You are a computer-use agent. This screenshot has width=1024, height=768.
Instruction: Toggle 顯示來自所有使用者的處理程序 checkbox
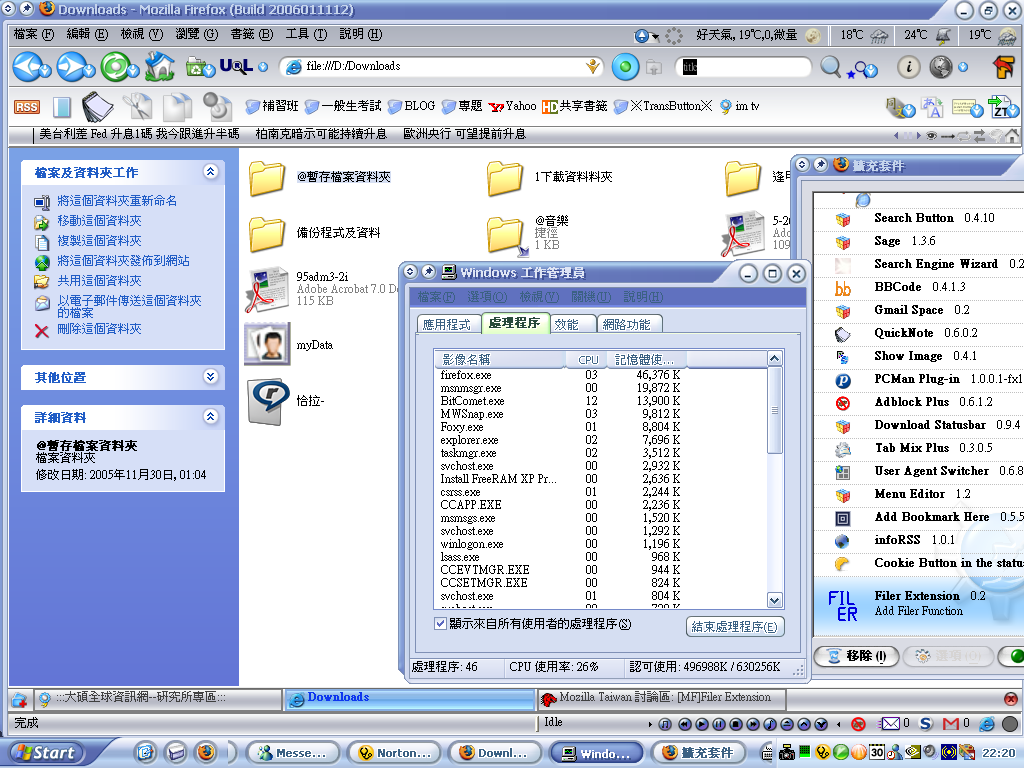click(x=441, y=624)
